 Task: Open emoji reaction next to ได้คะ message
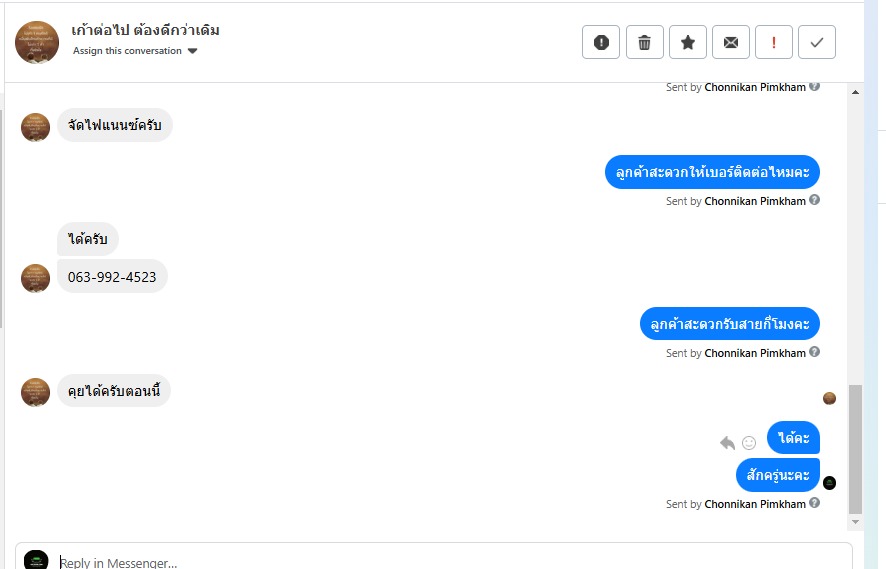tap(749, 443)
